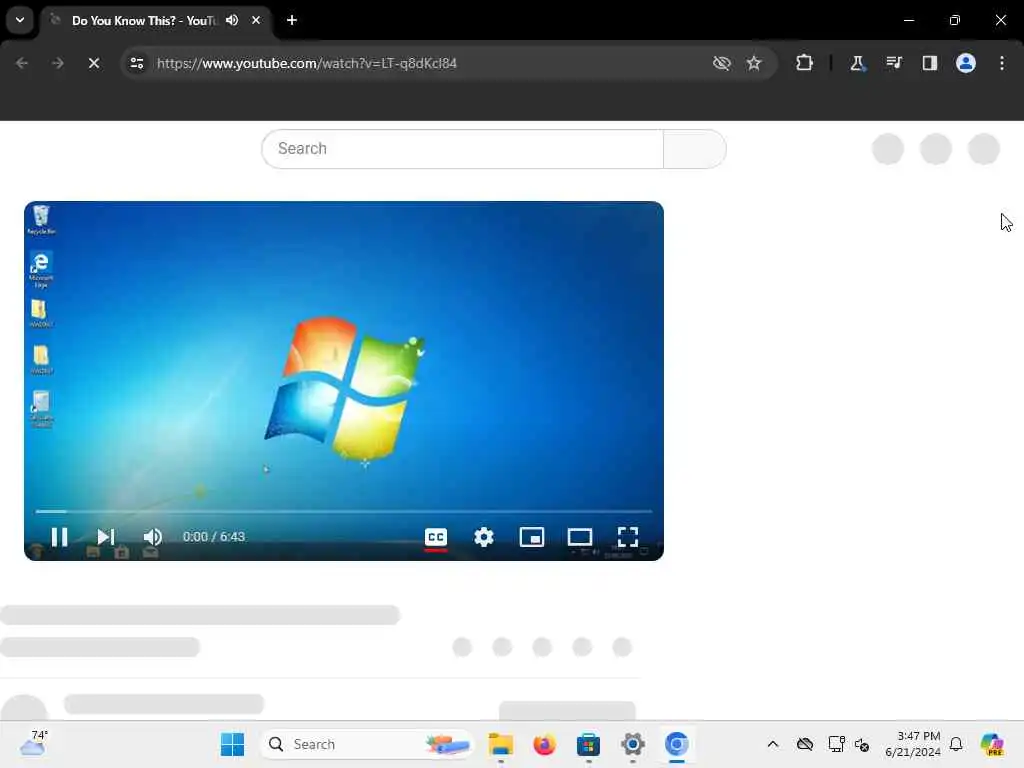Open Copilot preview from the taskbar
Image resolution: width=1024 pixels, height=768 pixels.
click(992, 744)
